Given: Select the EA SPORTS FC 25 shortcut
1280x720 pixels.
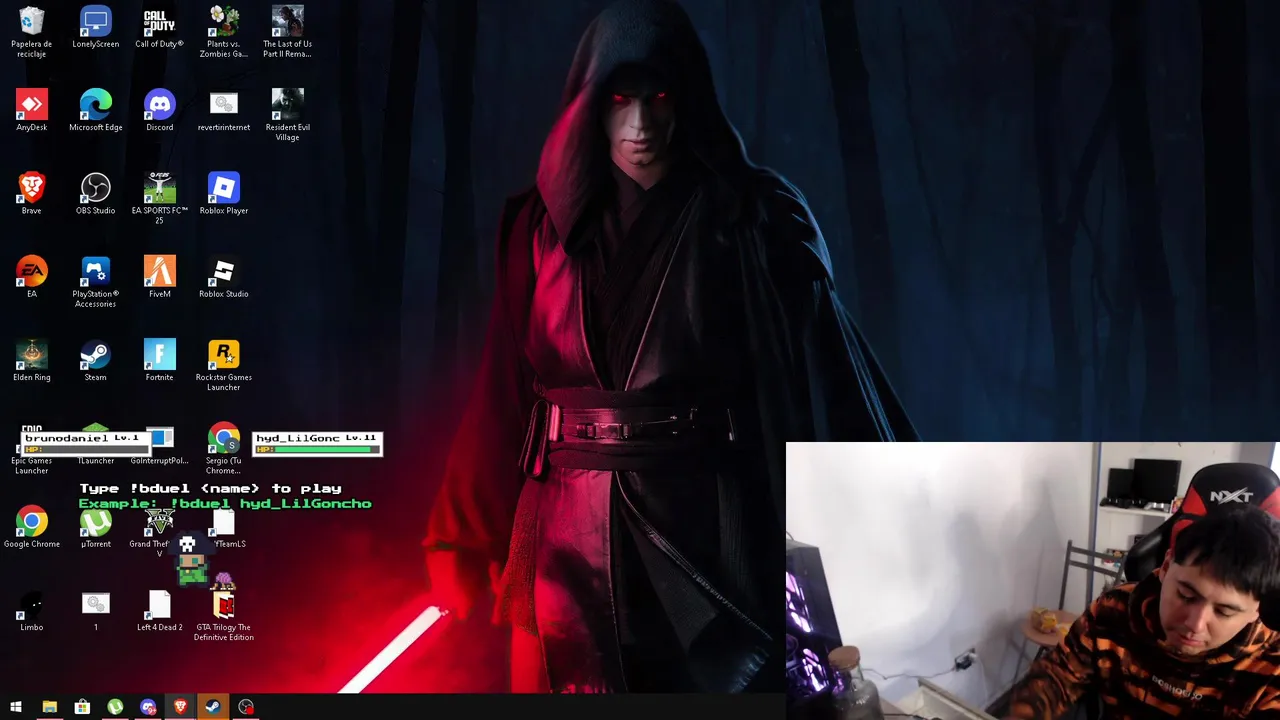Looking at the screenshot, I should 159,198.
